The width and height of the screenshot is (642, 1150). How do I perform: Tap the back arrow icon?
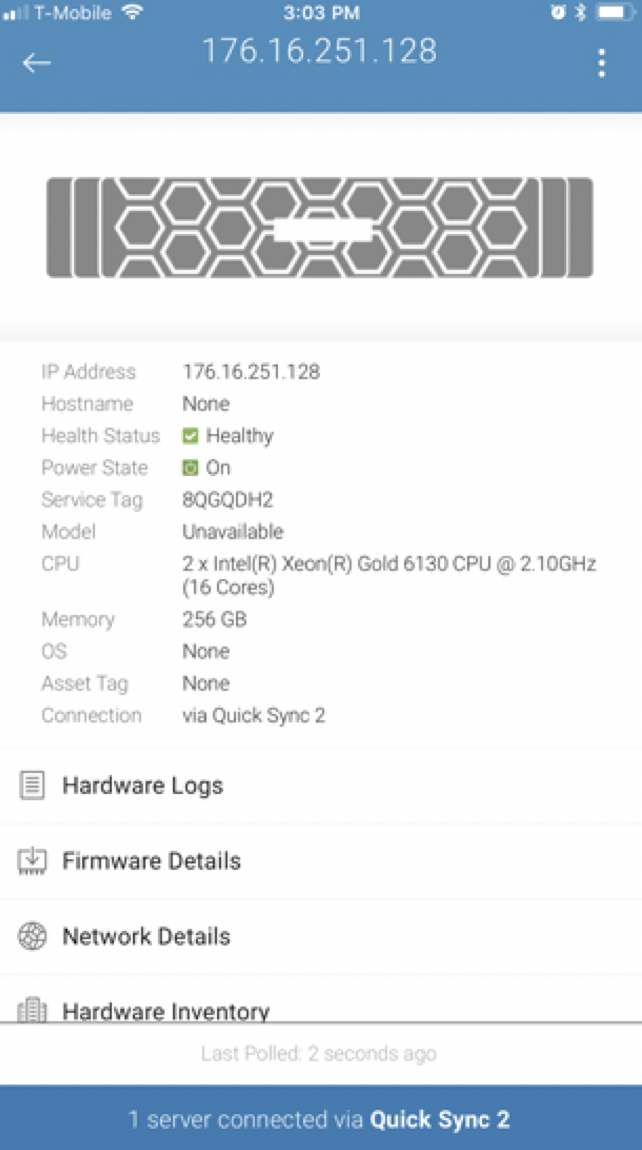click(36, 63)
